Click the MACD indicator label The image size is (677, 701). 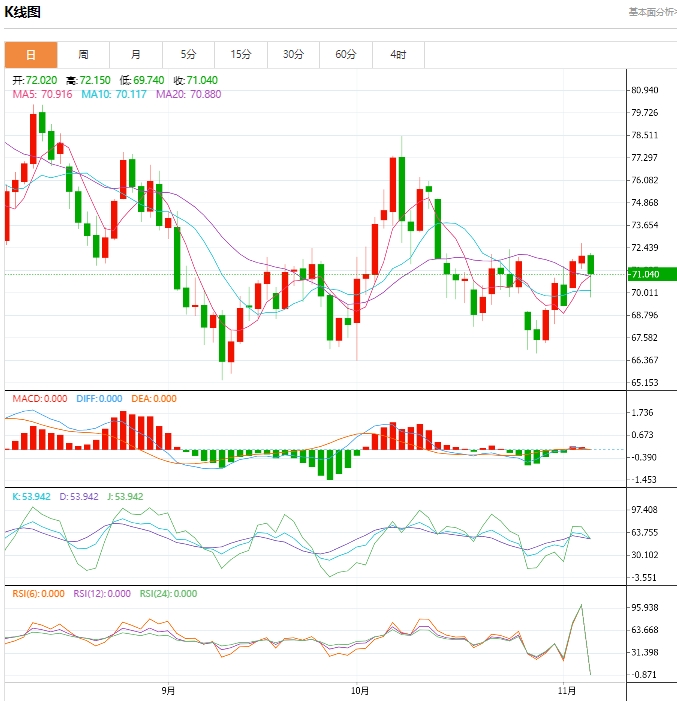tap(40, 399)
